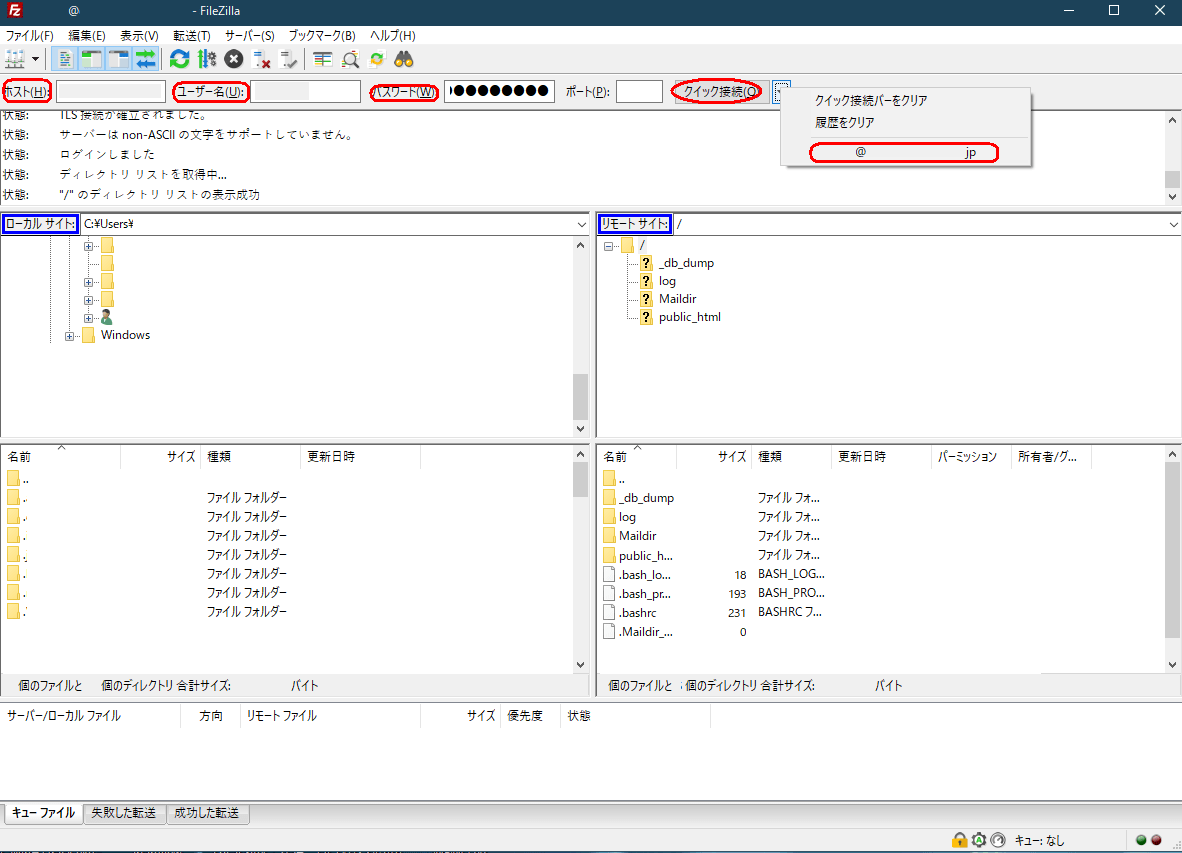This screenshot has height=853, width=1182.
Task: Toggle the transfer queue display
Action: (x=145, y=59)
